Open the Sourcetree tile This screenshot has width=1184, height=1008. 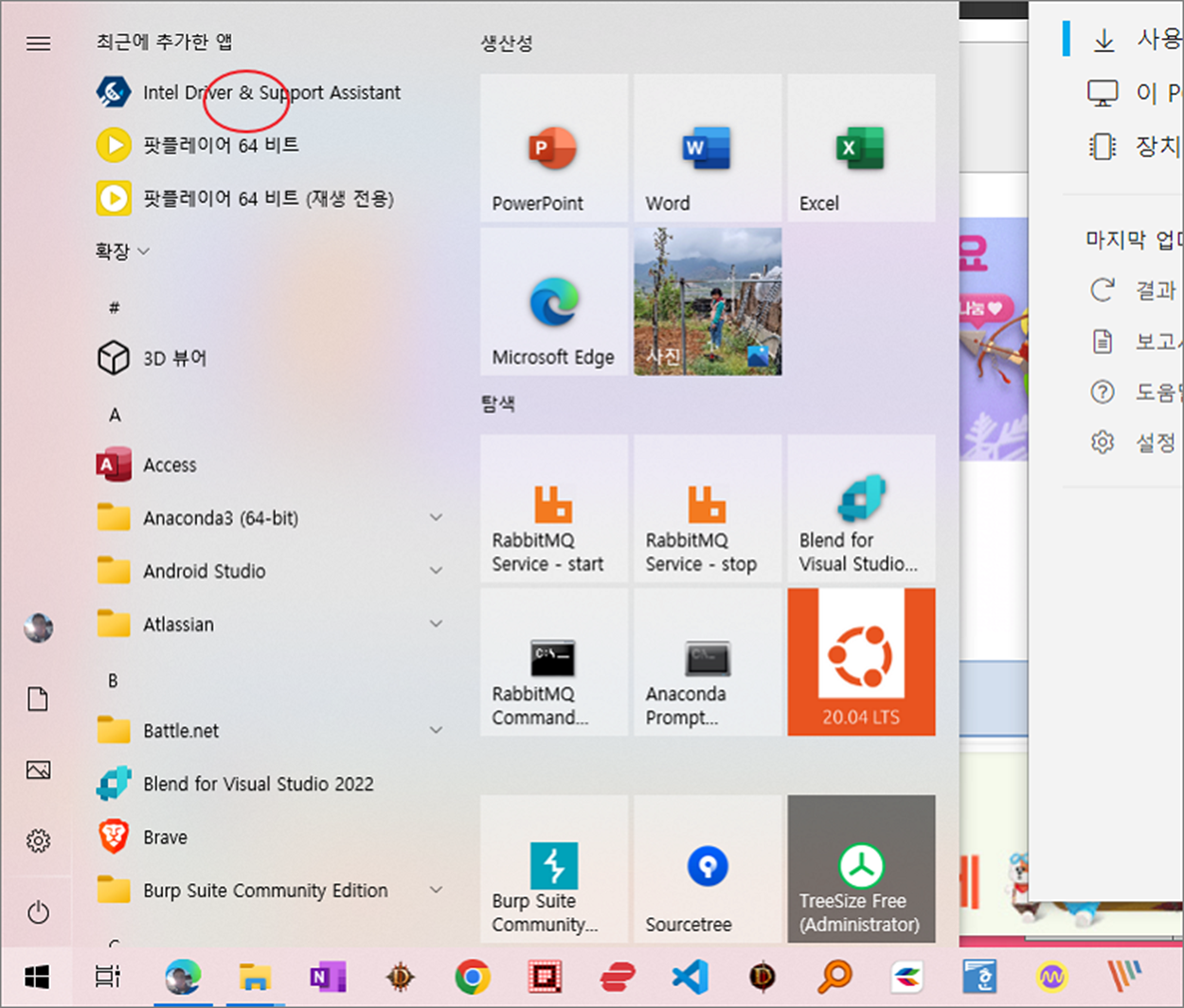(708, 869)
